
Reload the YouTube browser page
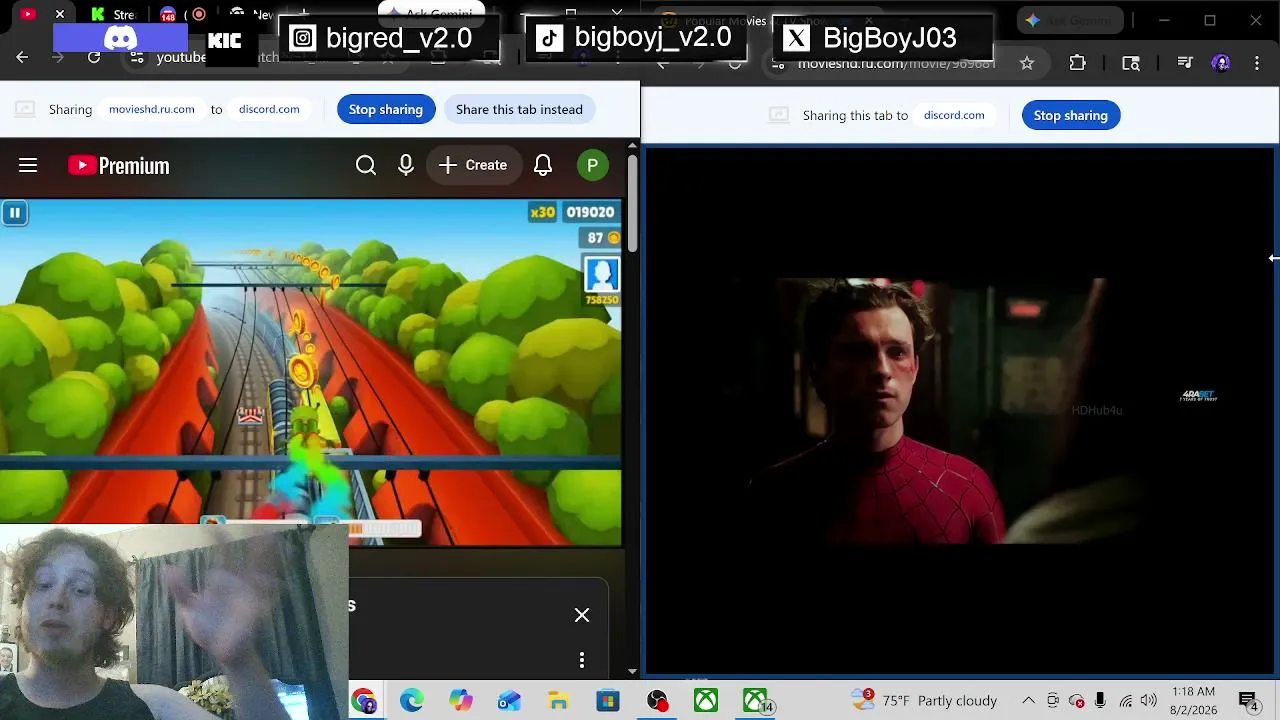click(94, 58)
